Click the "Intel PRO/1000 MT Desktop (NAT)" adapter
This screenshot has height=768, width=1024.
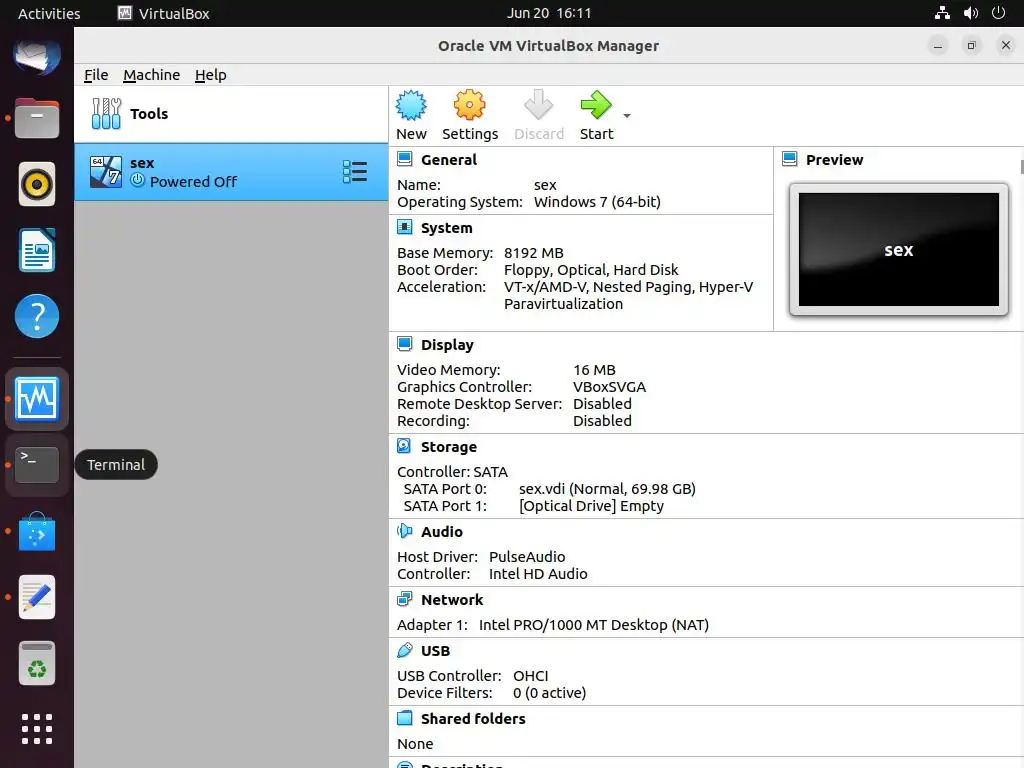(594, 624)
